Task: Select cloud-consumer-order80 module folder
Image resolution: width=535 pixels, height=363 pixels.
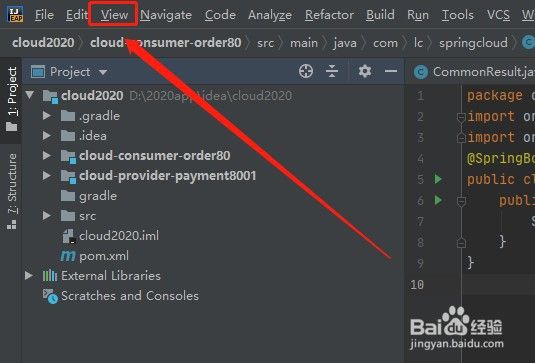Action: 155,156
